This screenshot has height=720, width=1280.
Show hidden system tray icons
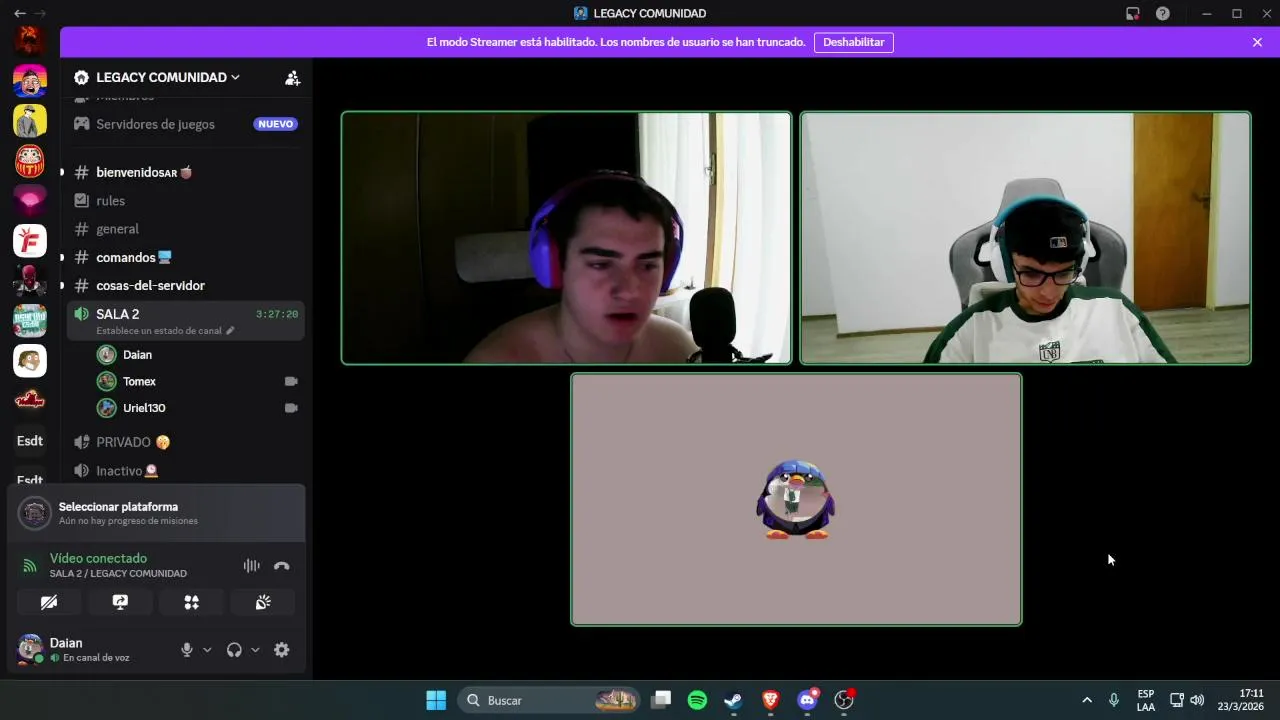pos(1087,700)
